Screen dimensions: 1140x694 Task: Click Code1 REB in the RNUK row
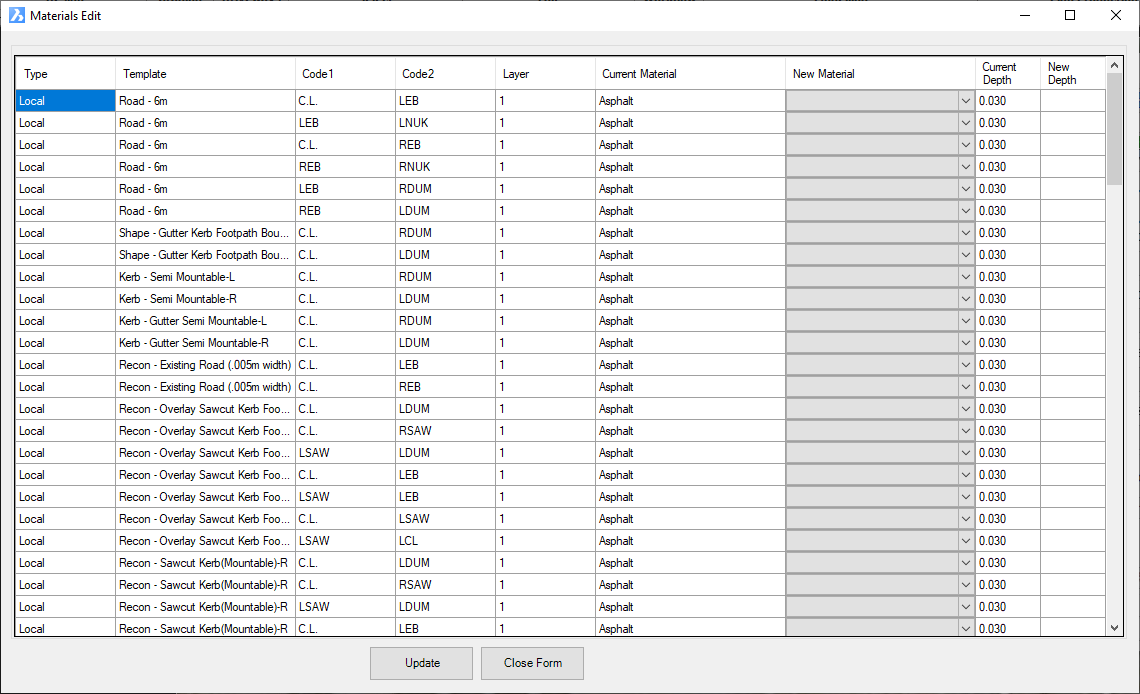345,167
